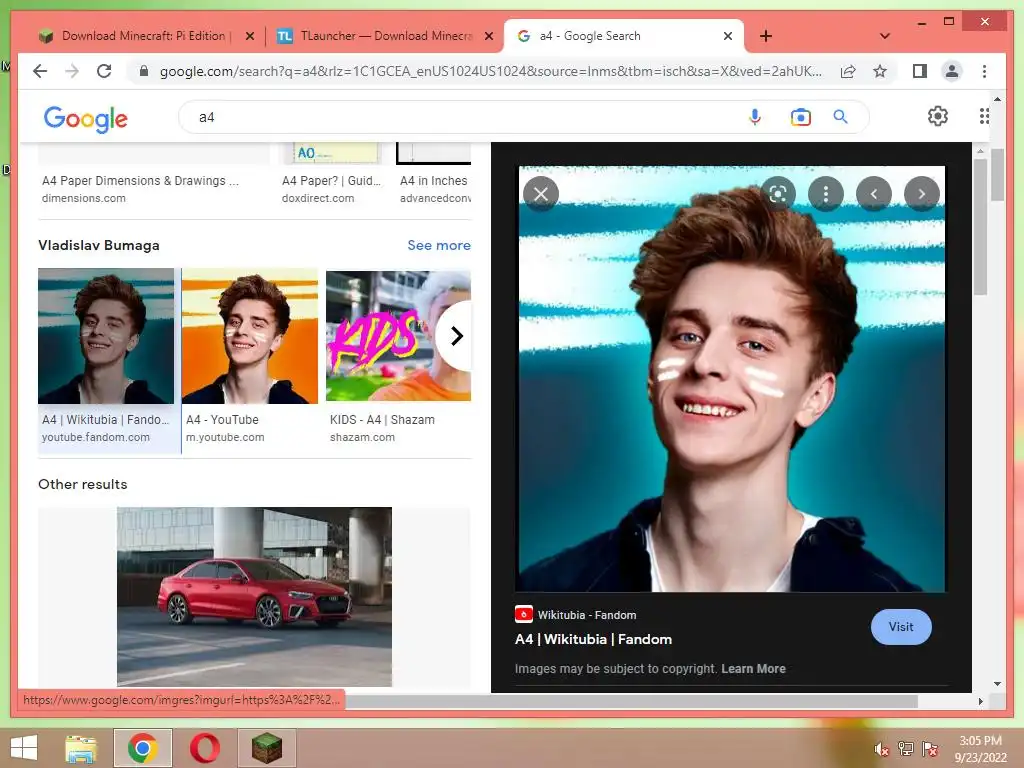Open Chrome profile avatar
Viewport: 1024px width, 768px height.
point(952,71)
